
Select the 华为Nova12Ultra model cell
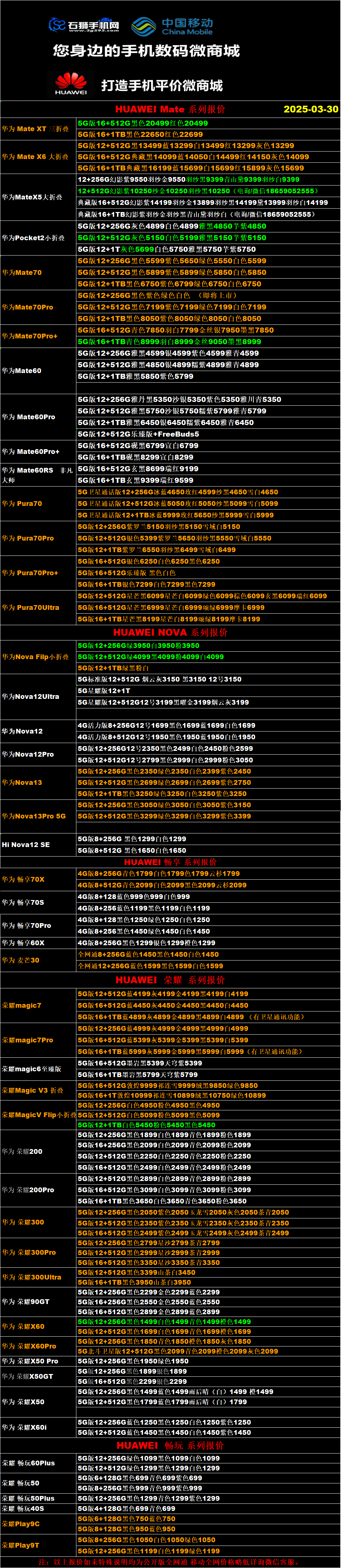[38, 697]
